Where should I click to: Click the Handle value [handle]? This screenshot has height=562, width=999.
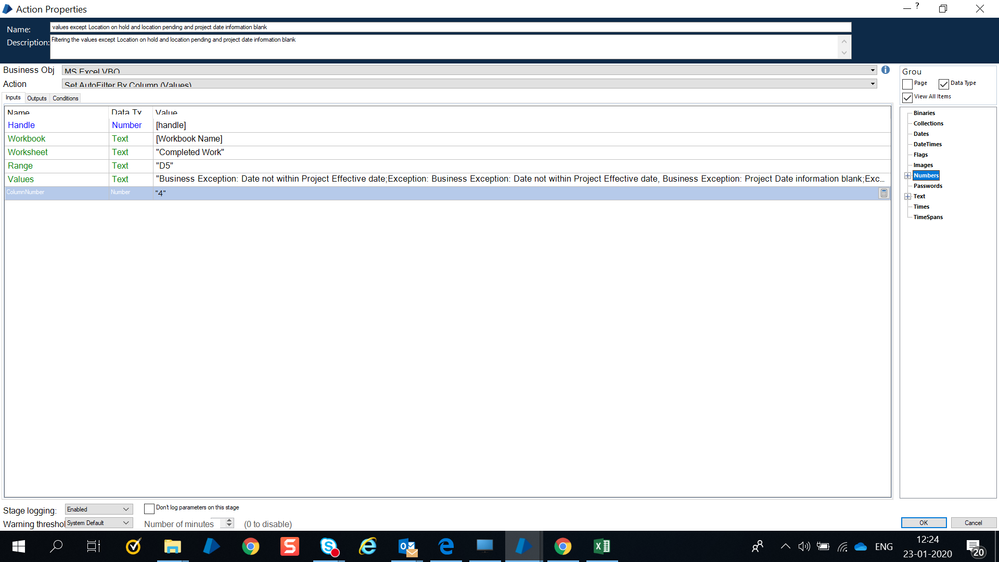171,126
